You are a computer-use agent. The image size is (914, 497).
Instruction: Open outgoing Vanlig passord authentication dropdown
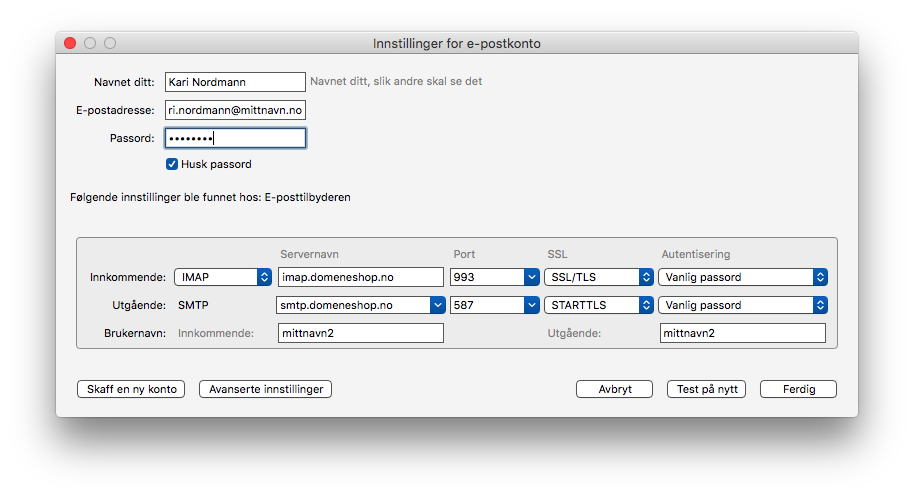[x=743, y=305]
